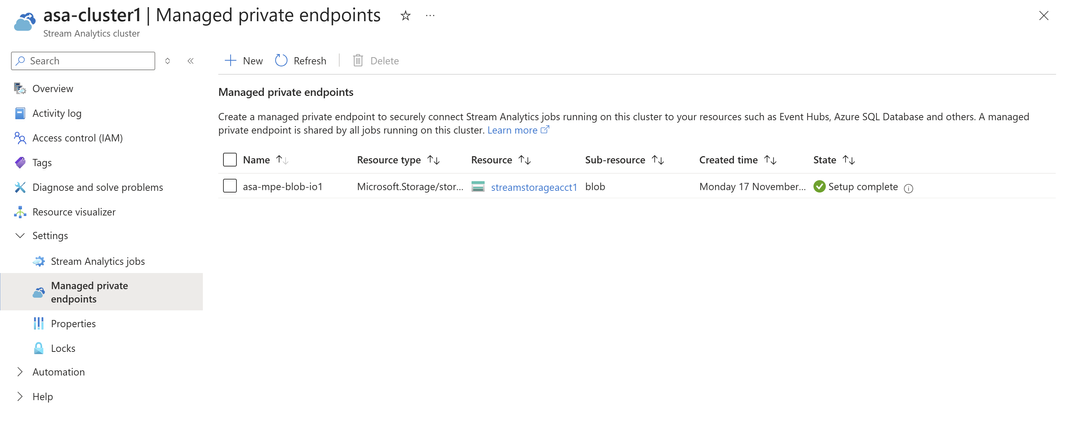The height and width of the screenshot is (421, 1066).
Task: Click the Access control (IAM) people icon
Action: pos(20,138)
